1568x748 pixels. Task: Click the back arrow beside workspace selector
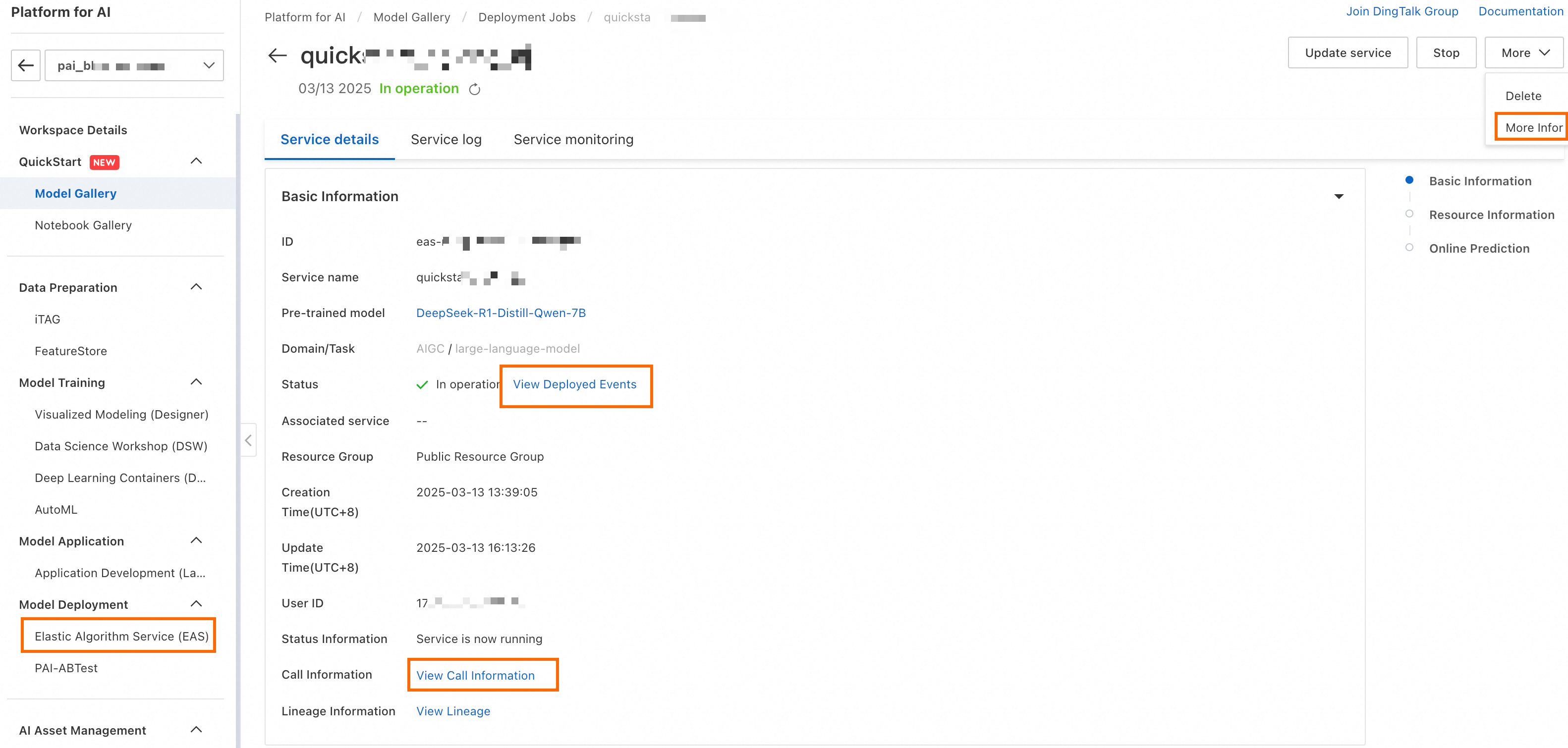26,65
